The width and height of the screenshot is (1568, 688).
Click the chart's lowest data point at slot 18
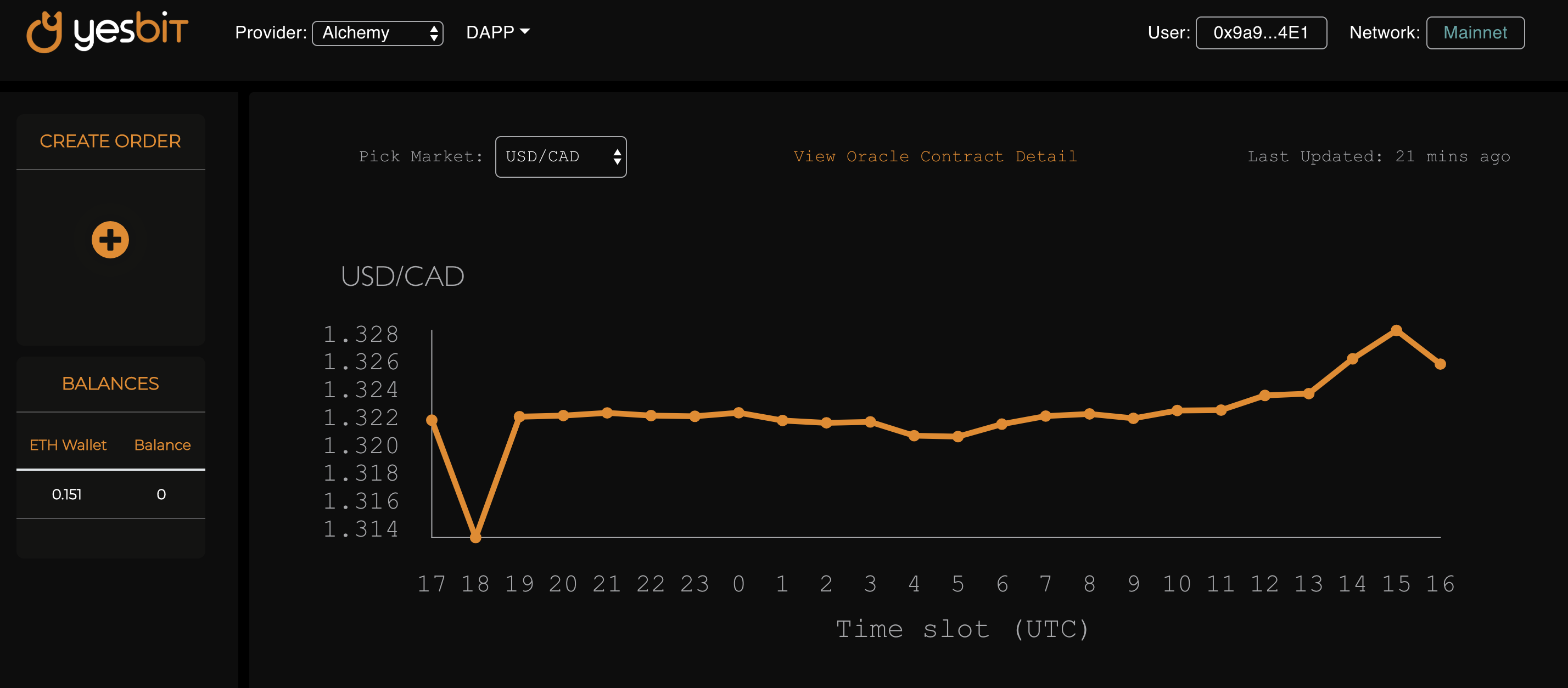pyautogui.click(x=476, y=537)
